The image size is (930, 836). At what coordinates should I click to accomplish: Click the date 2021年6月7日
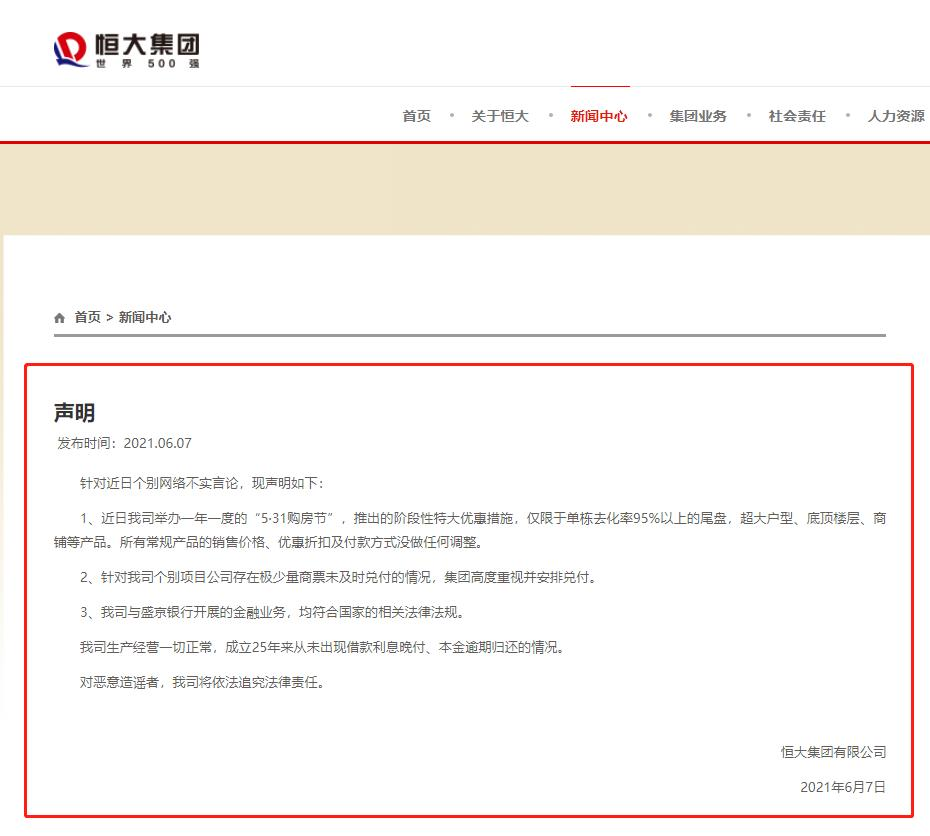pos(843,787)
